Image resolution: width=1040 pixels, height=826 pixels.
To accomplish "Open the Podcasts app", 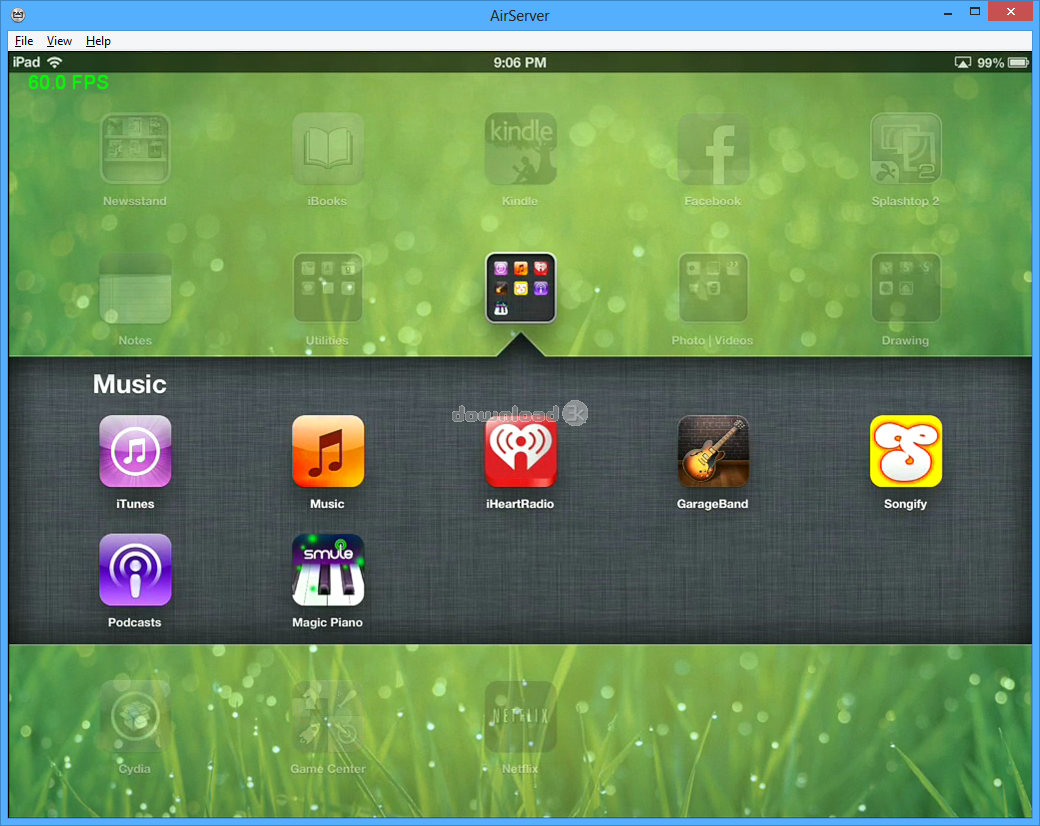I will 135,570.
